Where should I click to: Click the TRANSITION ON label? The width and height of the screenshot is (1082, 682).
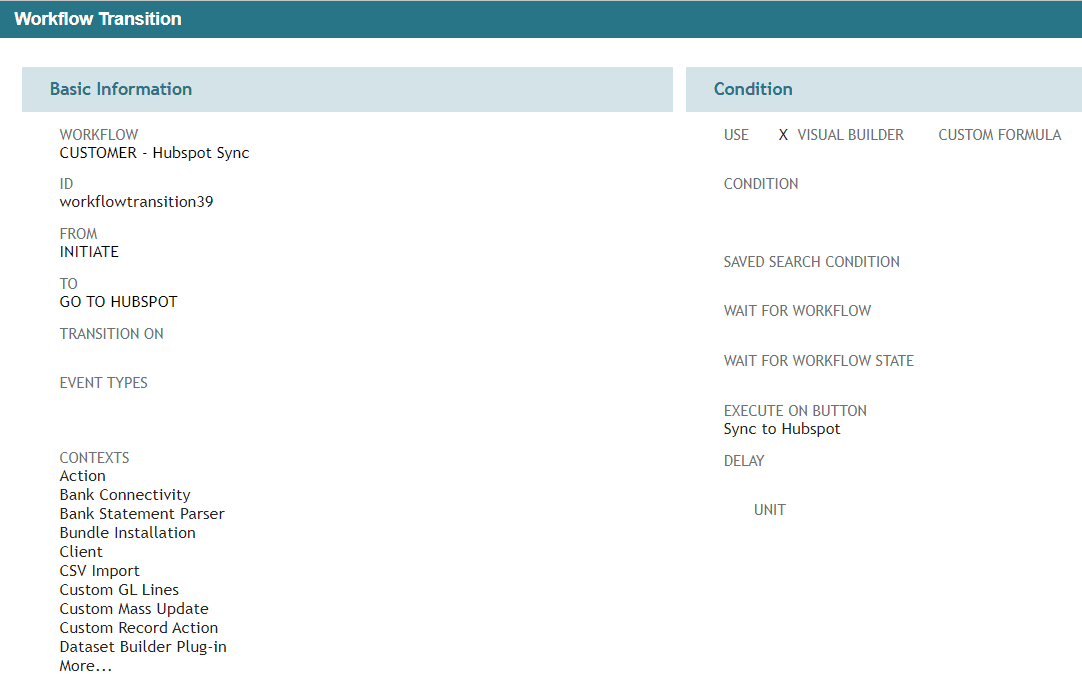[112, 333]
